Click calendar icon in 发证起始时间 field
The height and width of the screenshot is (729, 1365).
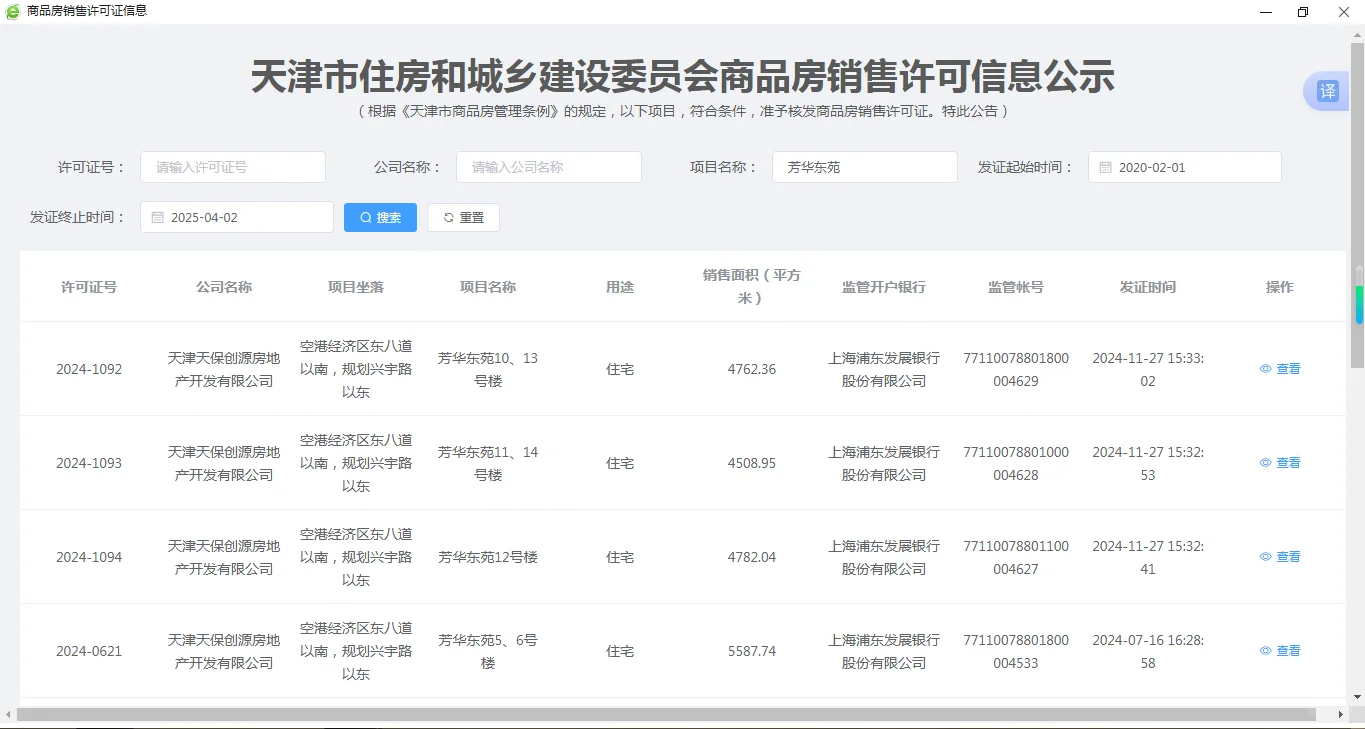[1105, 167]
